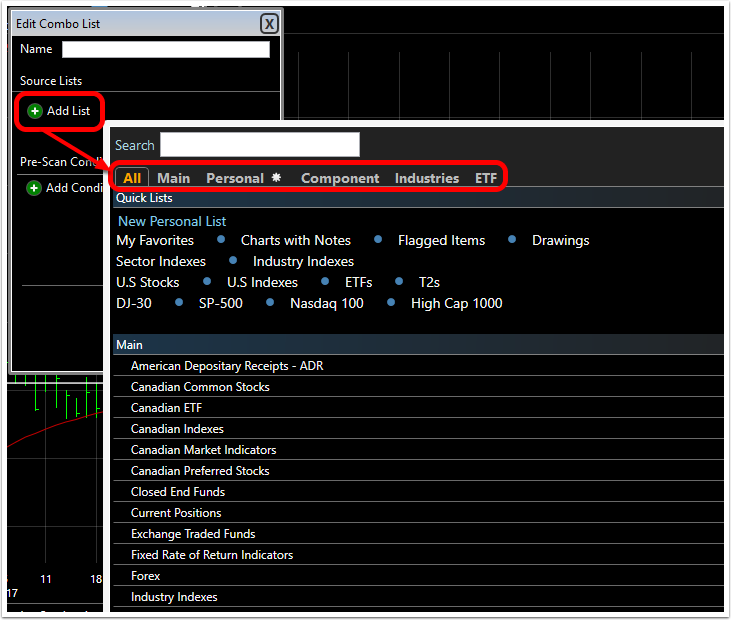Image resolution: width=731 pixels, height=620 pixels.
Task: Choose T2s quick list
Action: click(x=429, y=282)
